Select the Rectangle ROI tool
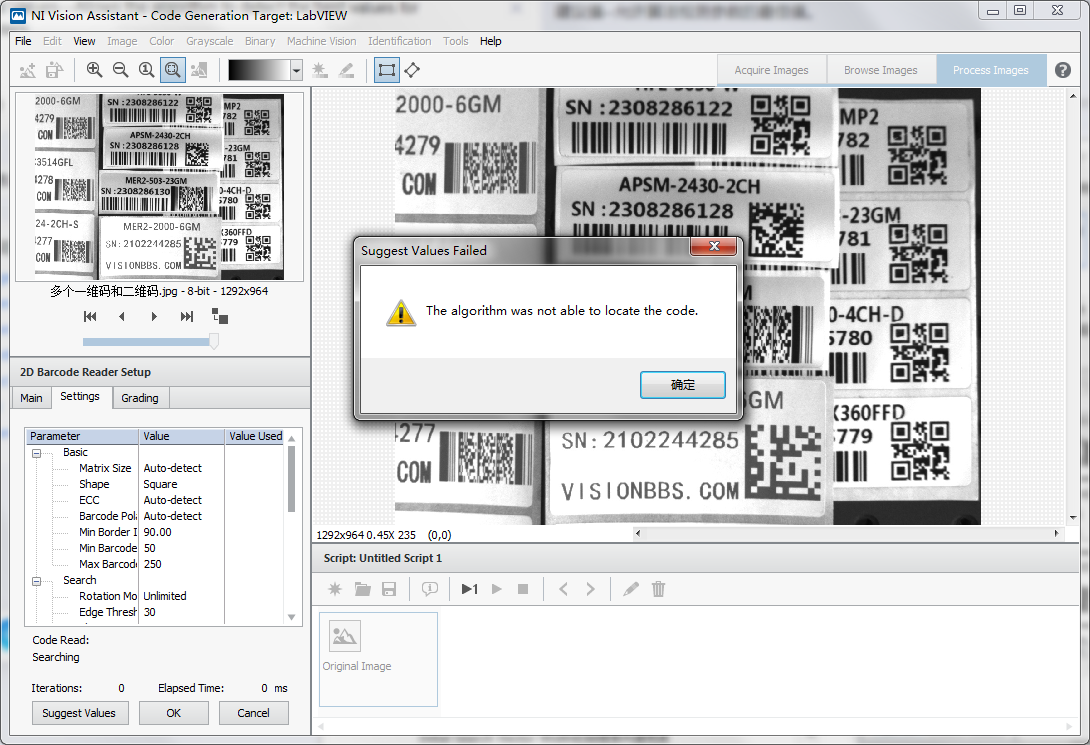 (x=387, y=69)
